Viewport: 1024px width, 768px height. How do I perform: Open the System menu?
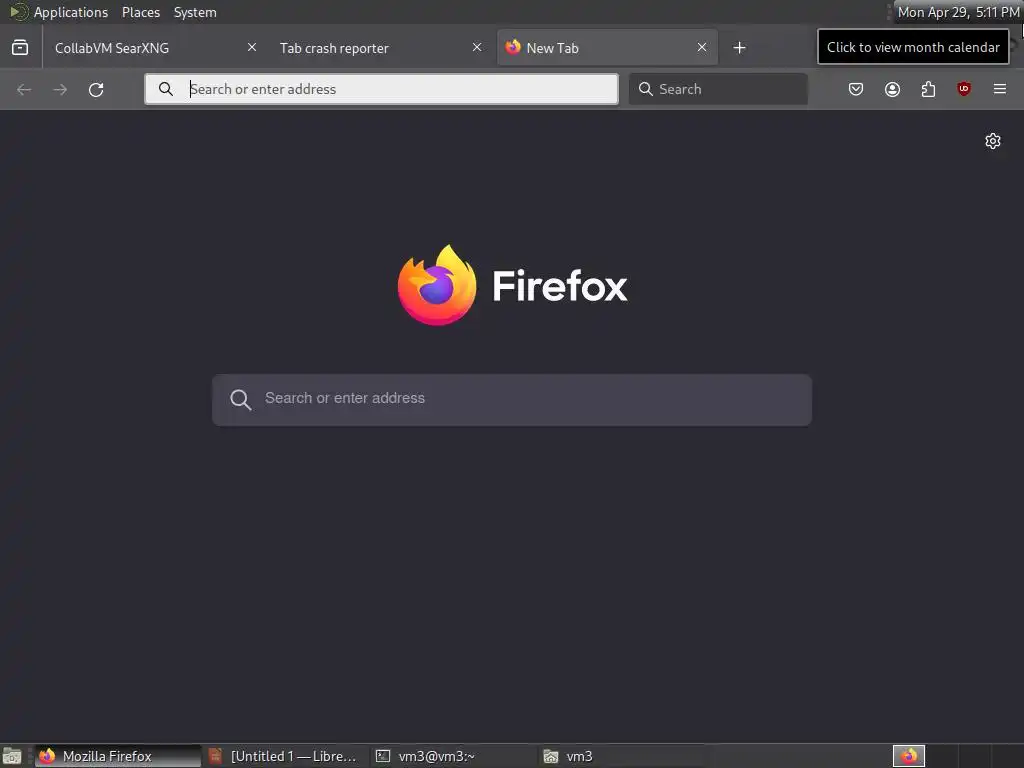[x=195, y=12]
